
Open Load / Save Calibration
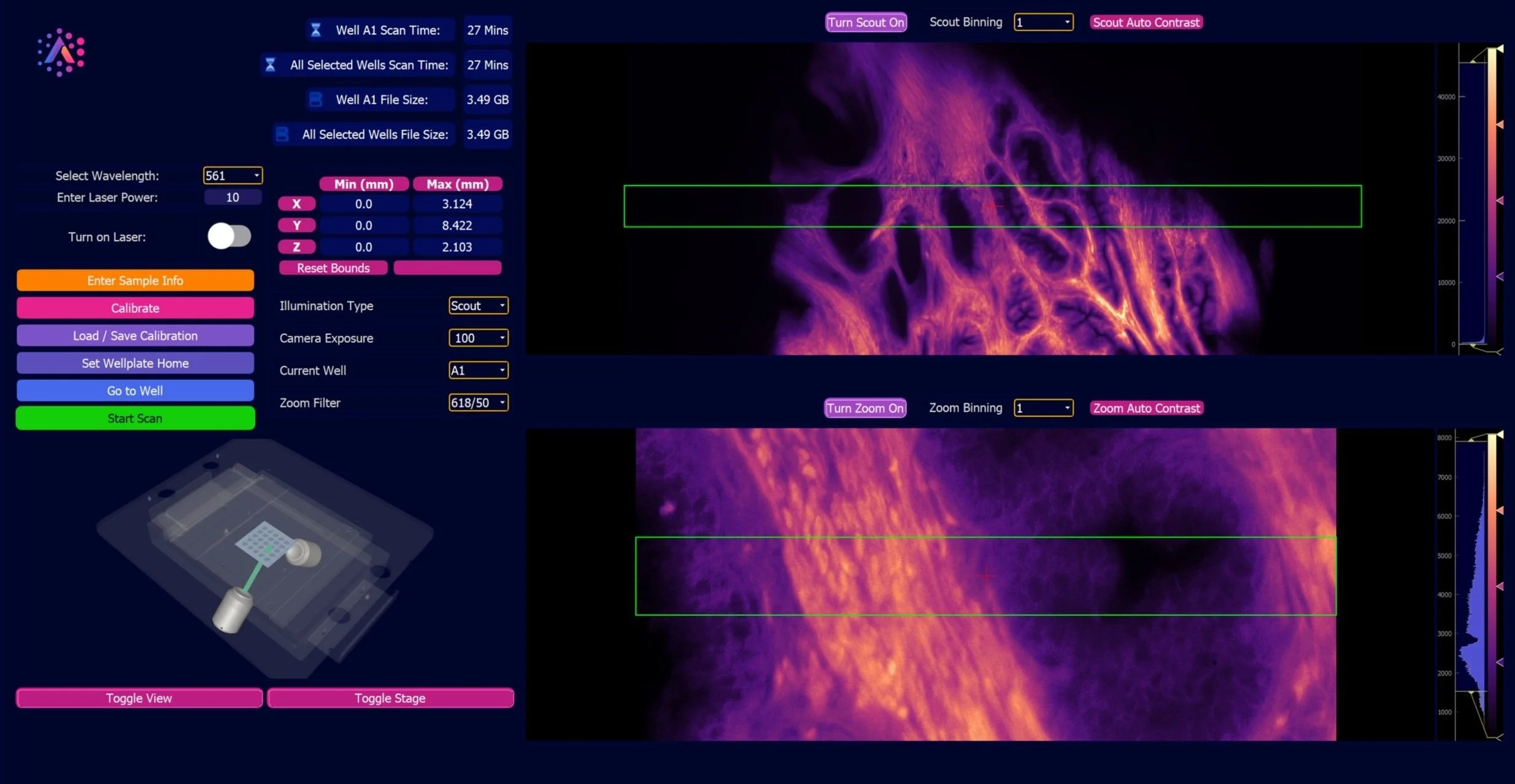click(x=135, y=336)
